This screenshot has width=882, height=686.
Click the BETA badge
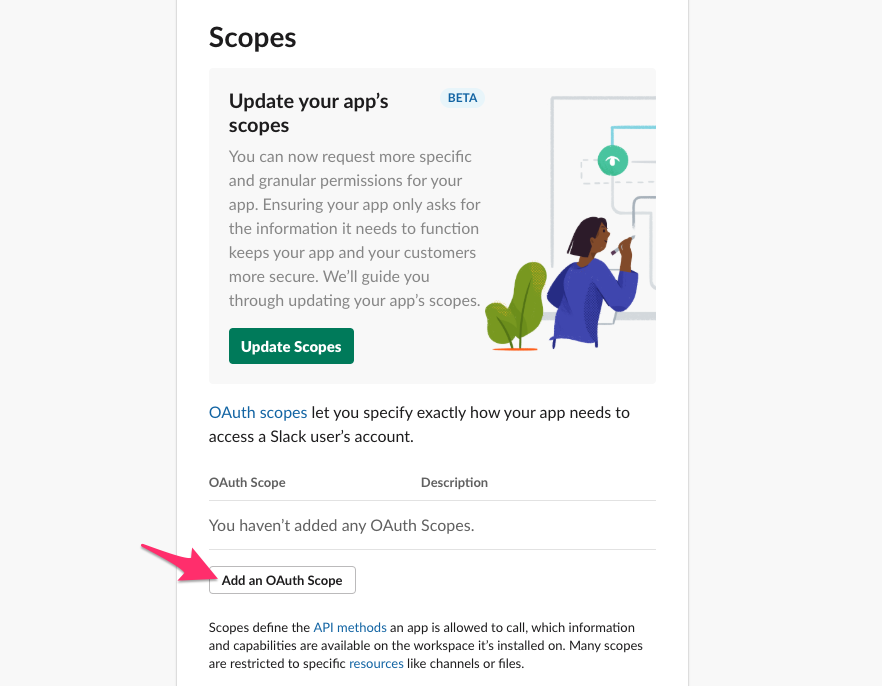(462, 98)
